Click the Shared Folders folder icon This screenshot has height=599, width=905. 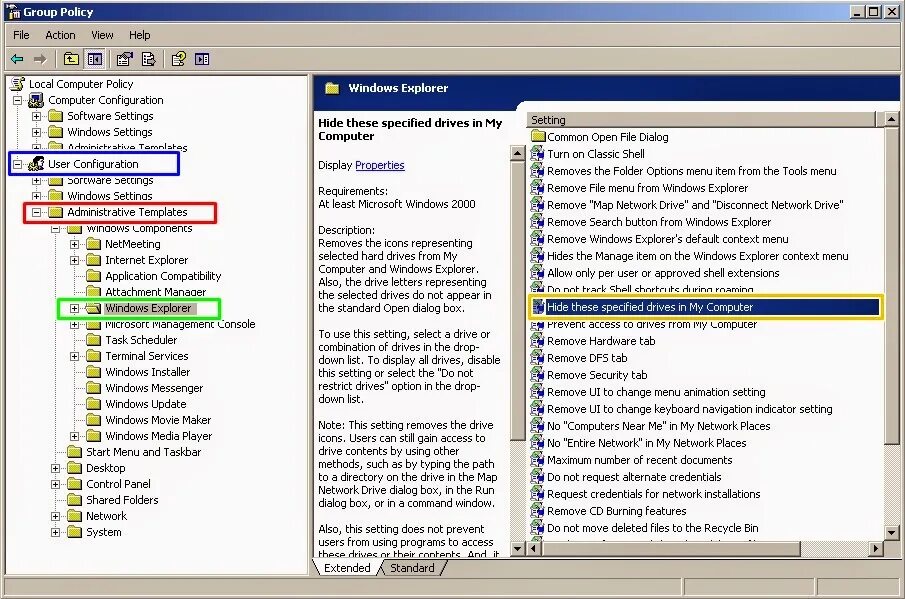tap(74, 500)
